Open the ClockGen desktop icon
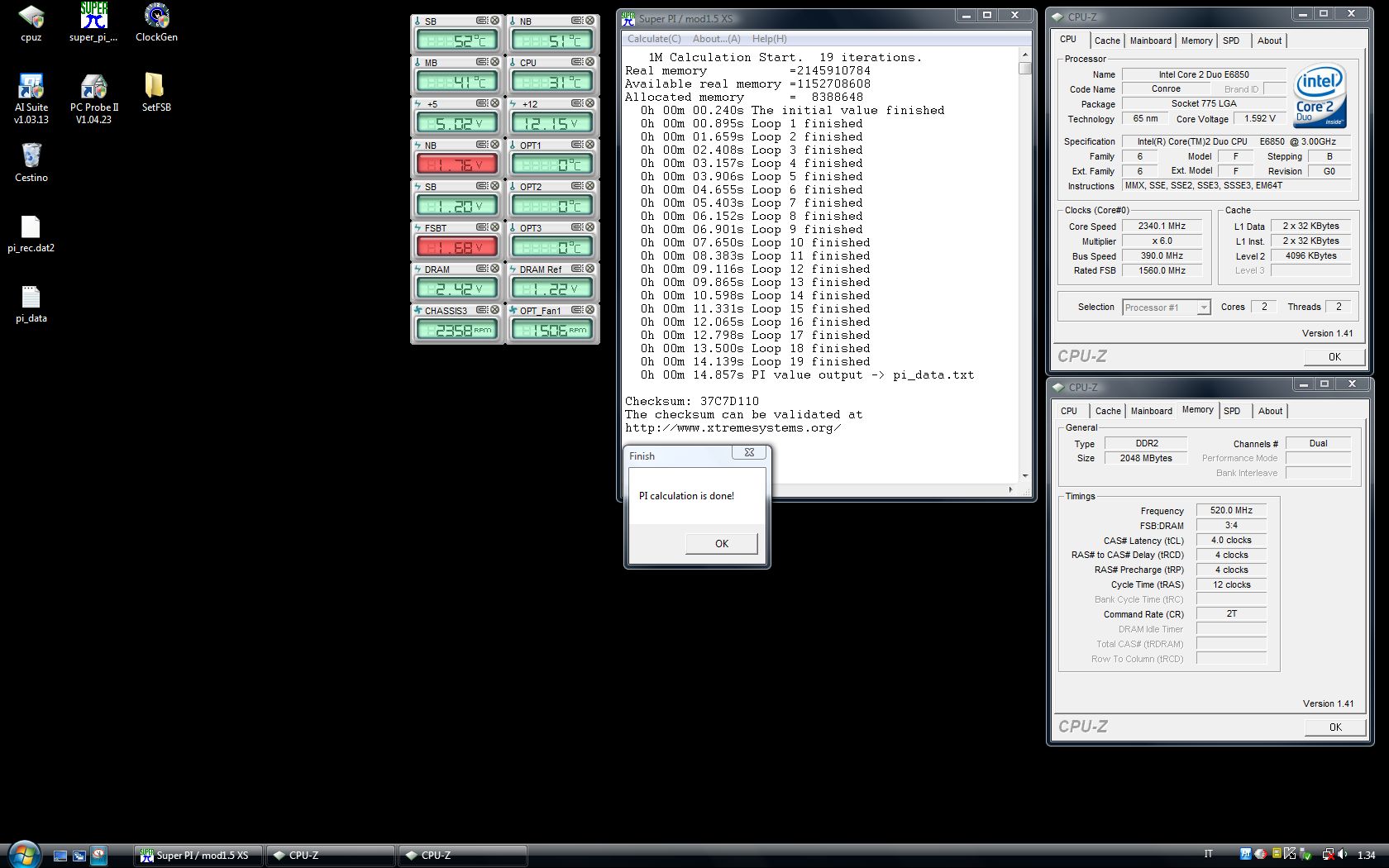 [156, 23]
